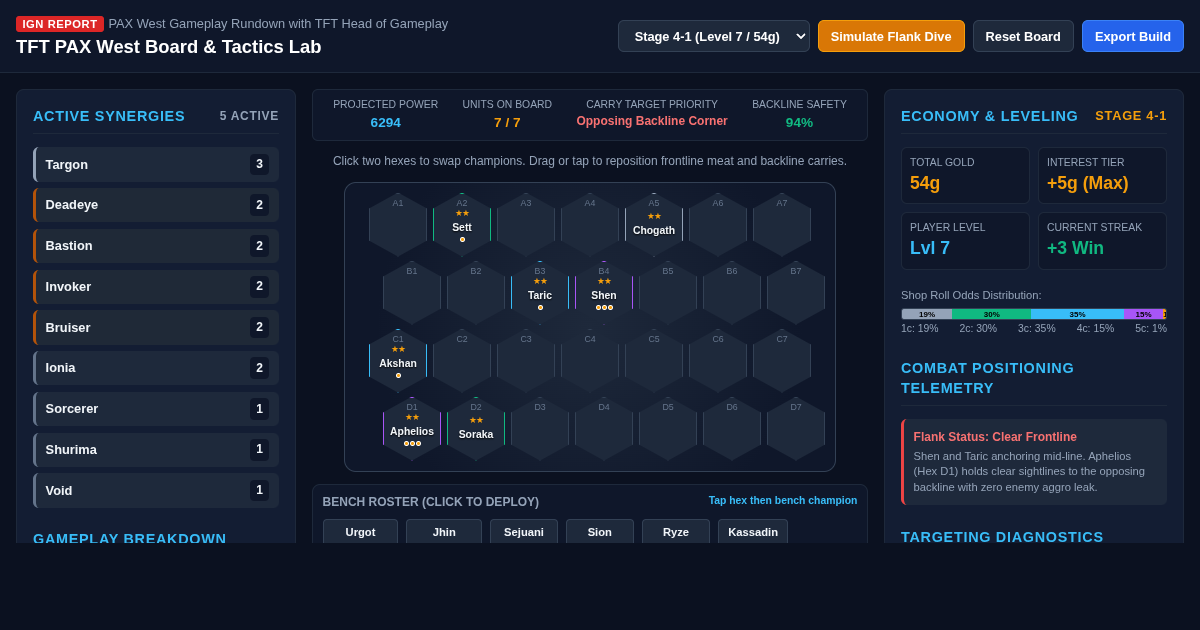Screen dimensions: 1200x630
Task: Click empty hex C5
Action: coord(654,361)
